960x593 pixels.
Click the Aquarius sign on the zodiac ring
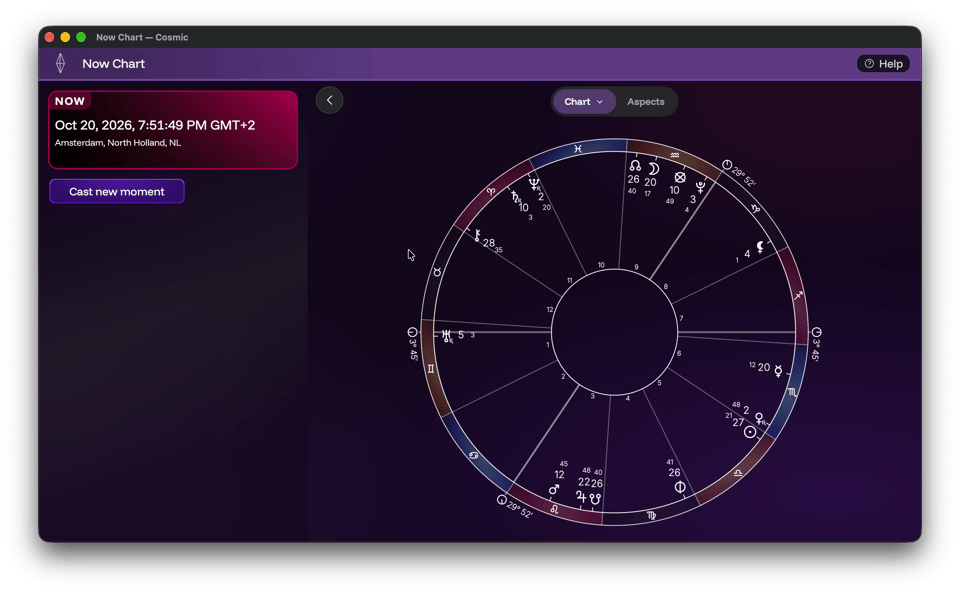[674, 155]
